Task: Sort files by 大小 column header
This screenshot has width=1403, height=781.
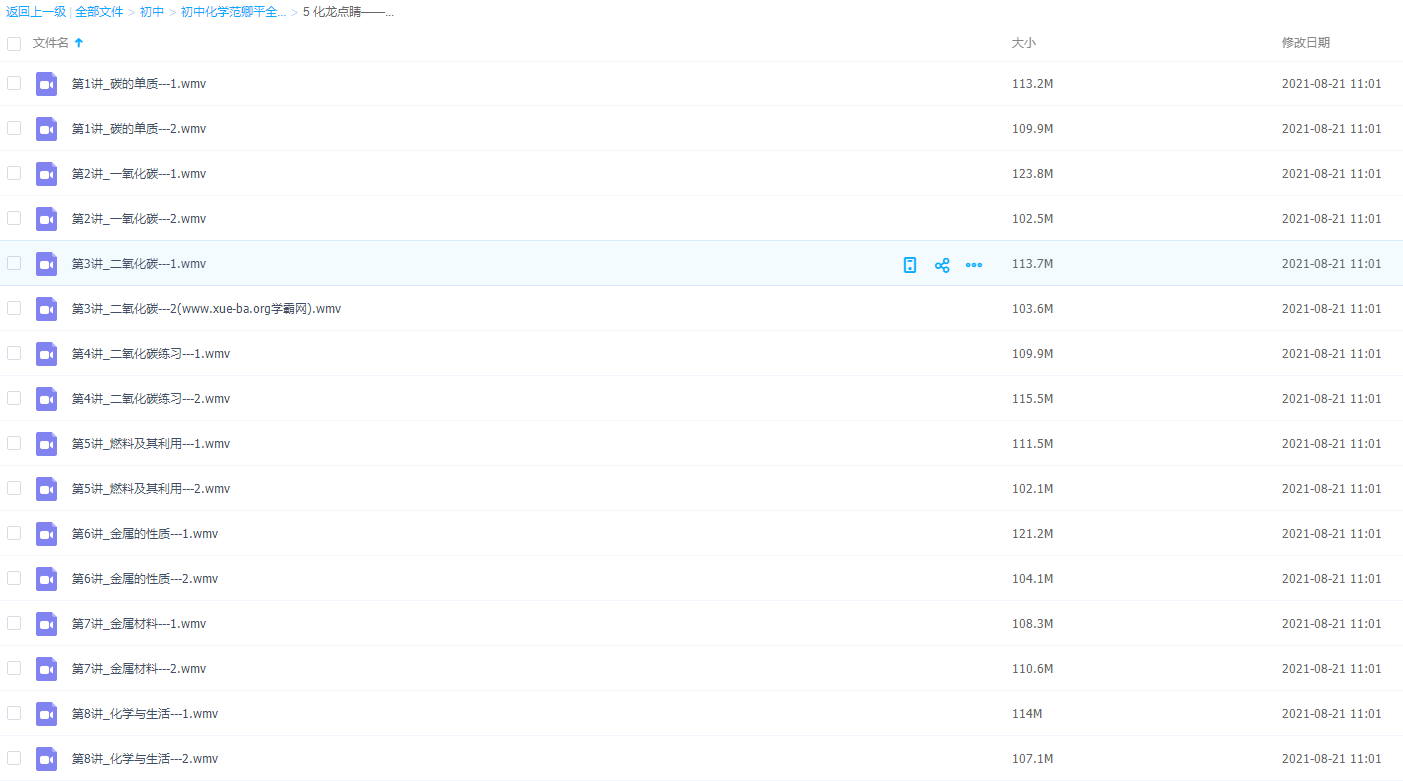Action: pyautogui.click(x=1023, y=43)
